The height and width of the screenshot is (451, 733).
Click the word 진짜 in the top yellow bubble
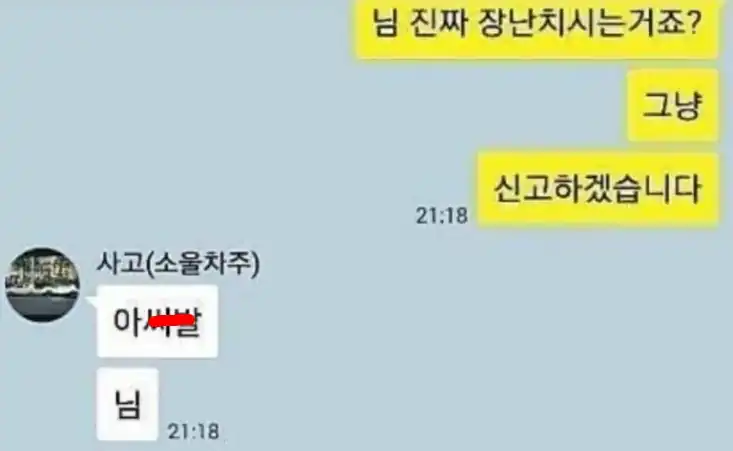click(440, 24)
